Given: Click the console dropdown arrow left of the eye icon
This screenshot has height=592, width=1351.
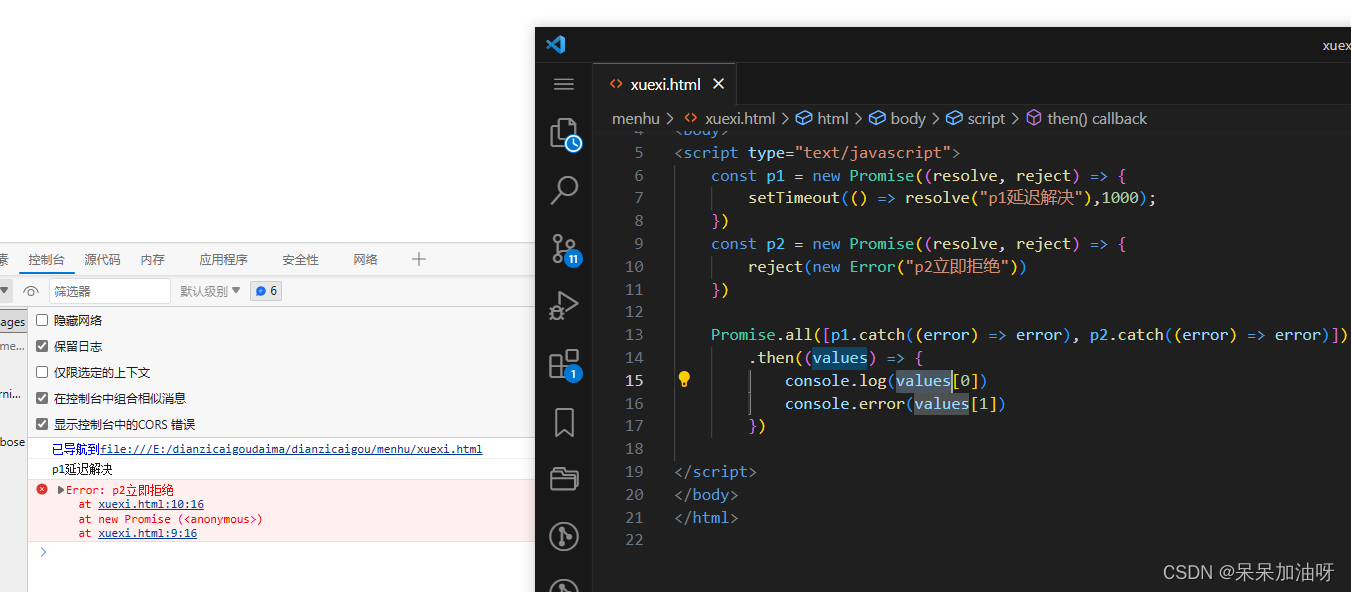Looking at the screenshot, I should click(5, 291).
